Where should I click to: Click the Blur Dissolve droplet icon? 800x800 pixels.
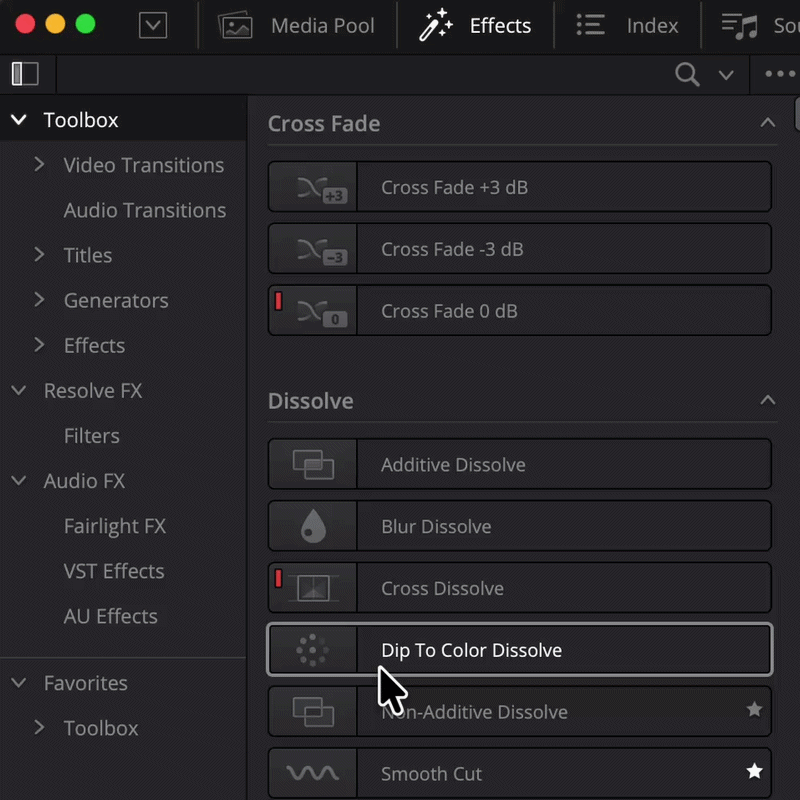click(313, 527)
